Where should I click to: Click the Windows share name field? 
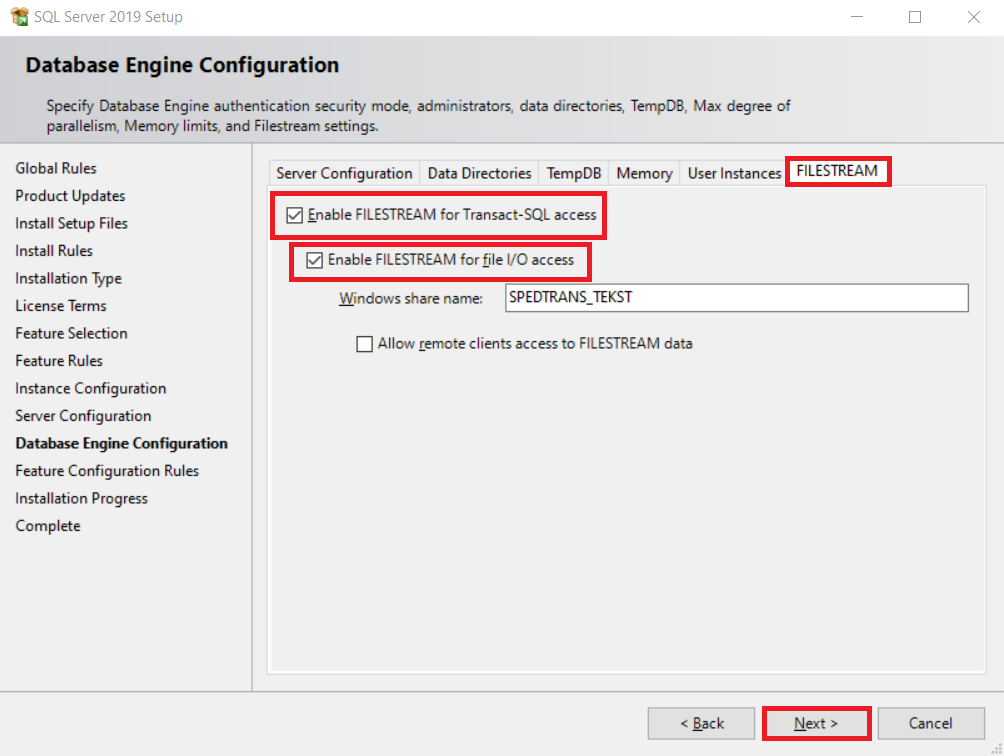(x=736, y=298)
